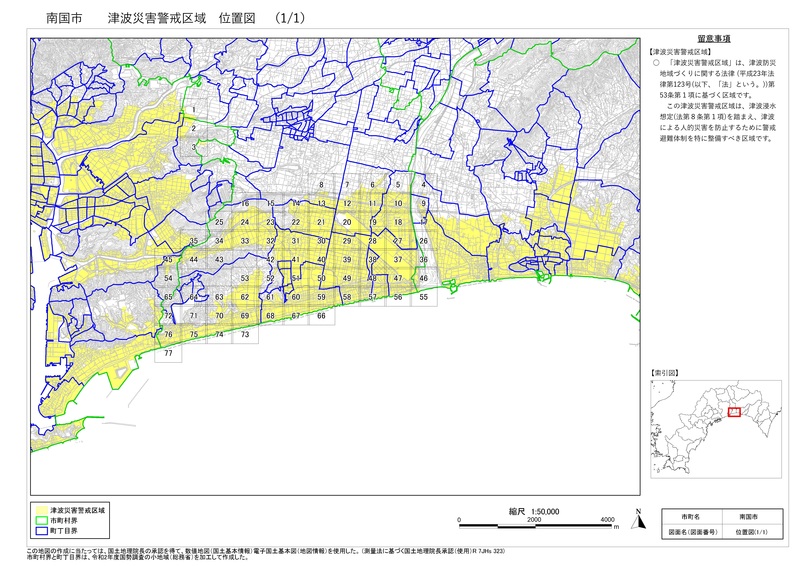Select grid cell number 8
Screen dimensions: 800x566
pyautogui.click(x=321, y=185)
